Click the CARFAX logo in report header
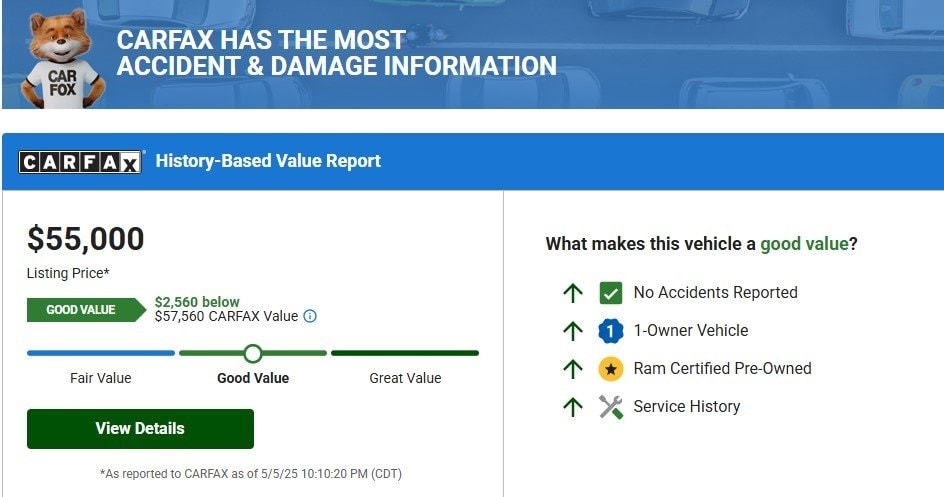The height and width of the screenshot is (497, 944). [81, 162]
